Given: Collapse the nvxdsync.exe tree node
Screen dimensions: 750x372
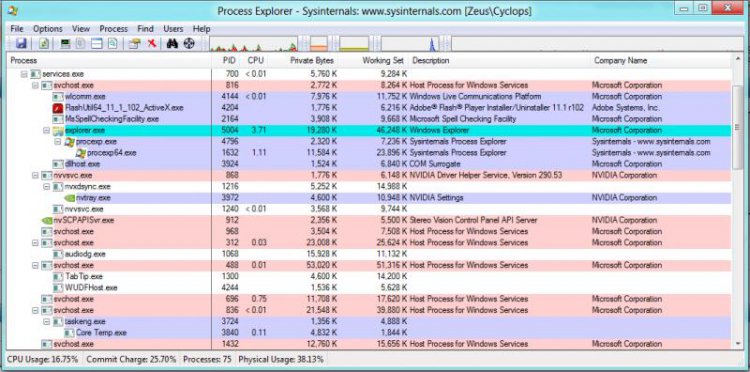Looking at the screenshot, I should tap(47, 186).
